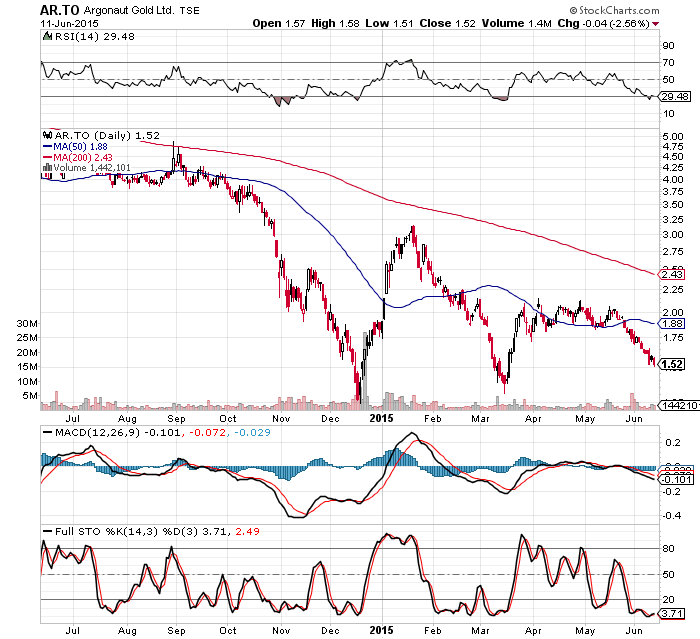Click the 30M volume axis label
Screen dimensions: 700x639
(27, 323)
